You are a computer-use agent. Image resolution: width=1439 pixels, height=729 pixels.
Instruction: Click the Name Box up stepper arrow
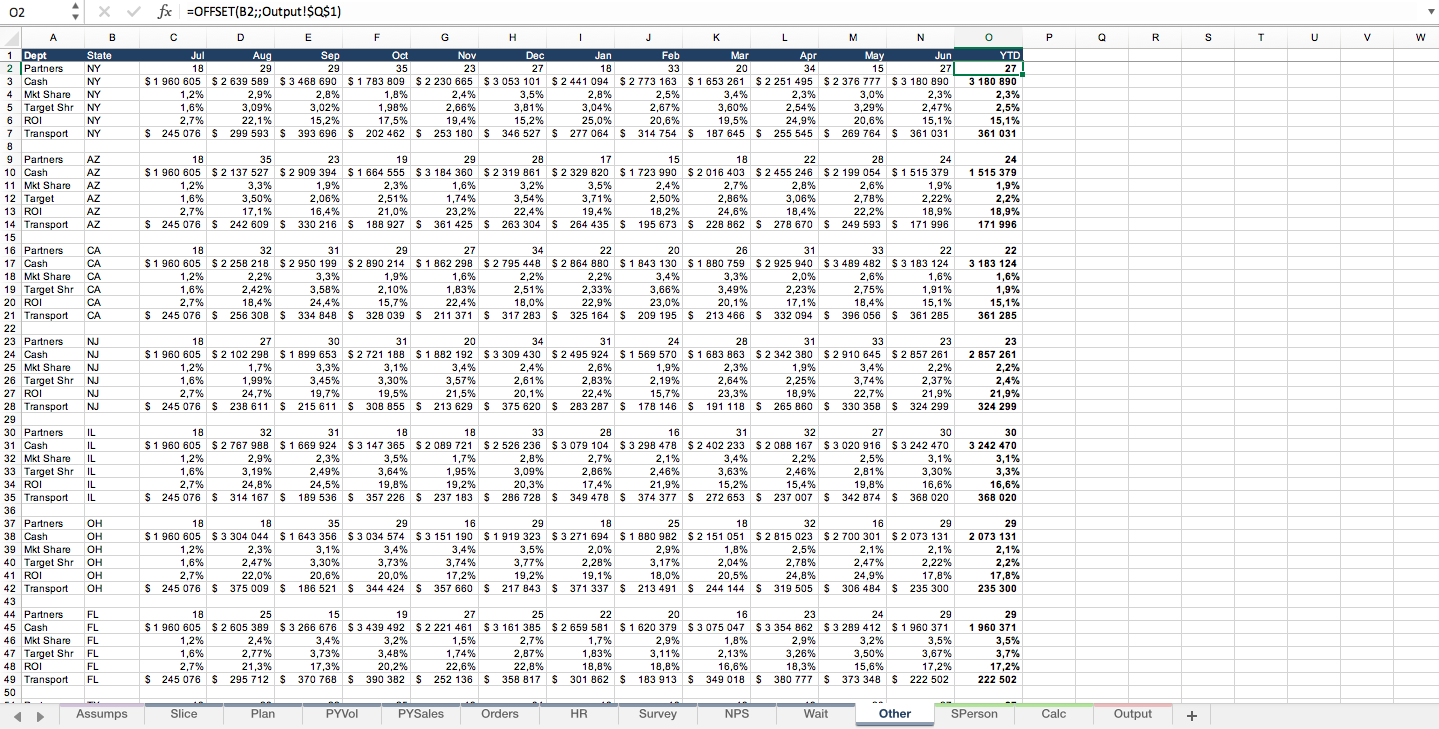pyautogui.click(x=74, y=7)
